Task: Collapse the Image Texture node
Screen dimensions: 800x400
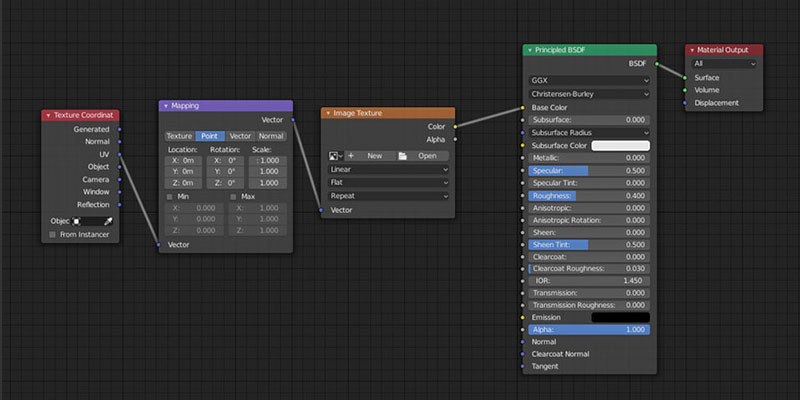Action: point(328,113)
